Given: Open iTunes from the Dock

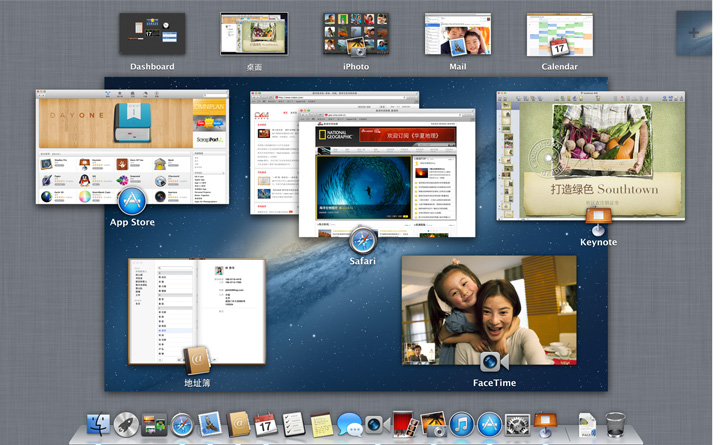Looking at the screenshot, I should pos(461,424).
